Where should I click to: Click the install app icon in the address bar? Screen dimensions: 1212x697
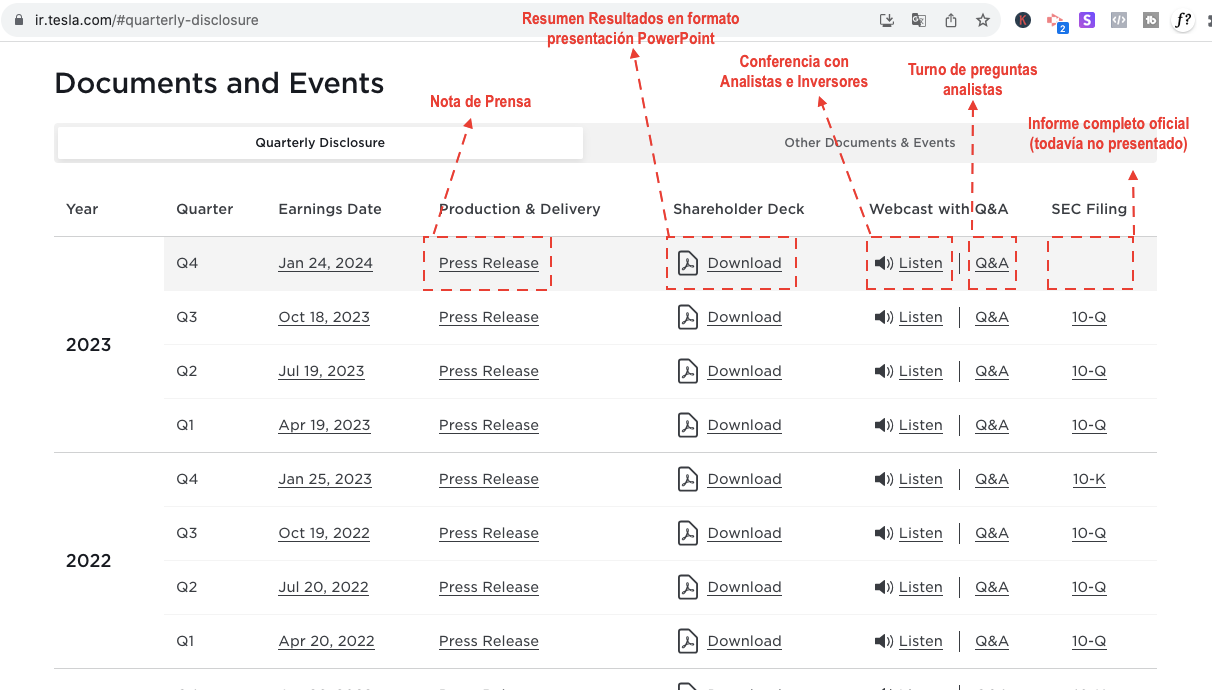(886, 19)
